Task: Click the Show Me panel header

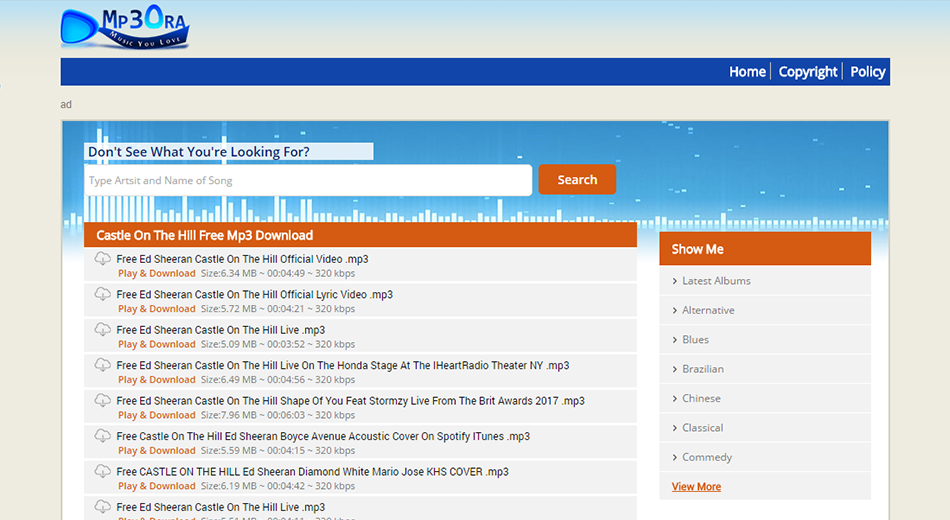Action: (x=765, y=248)
